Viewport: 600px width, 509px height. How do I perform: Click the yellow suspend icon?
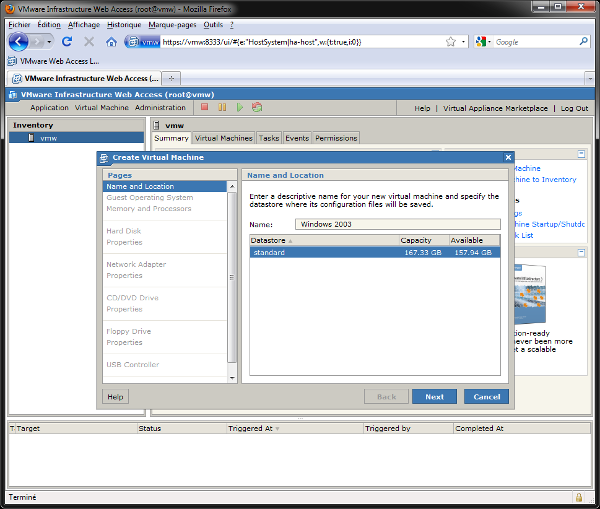[222, 107]
